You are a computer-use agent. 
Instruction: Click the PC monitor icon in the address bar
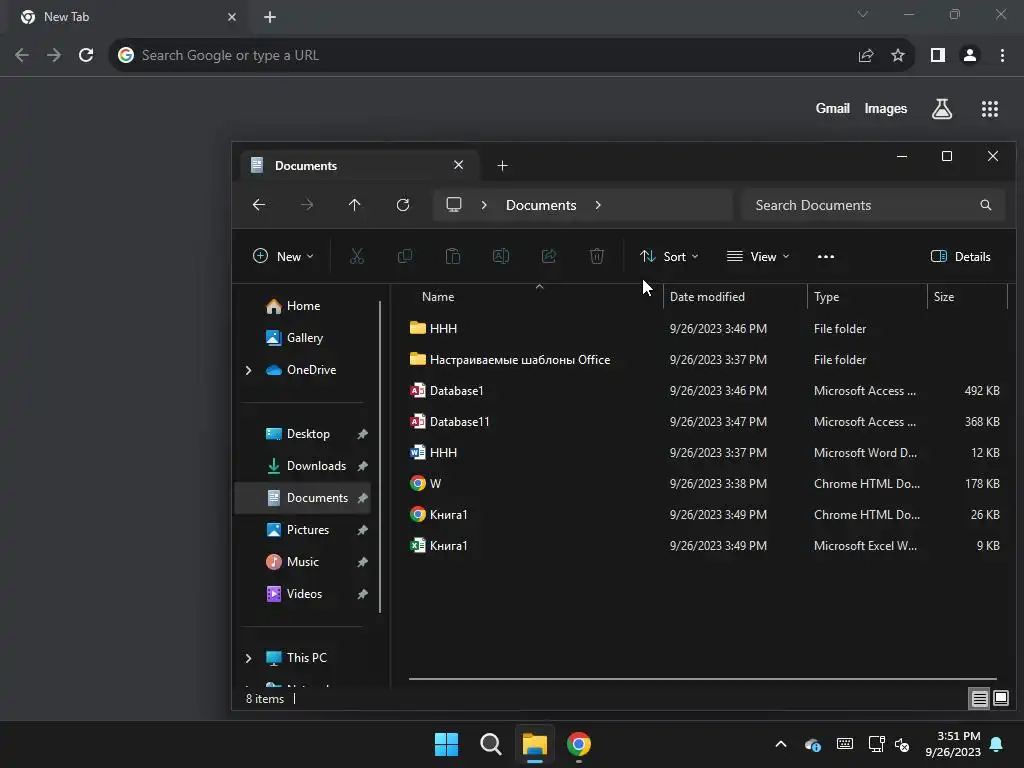point(454,204)
